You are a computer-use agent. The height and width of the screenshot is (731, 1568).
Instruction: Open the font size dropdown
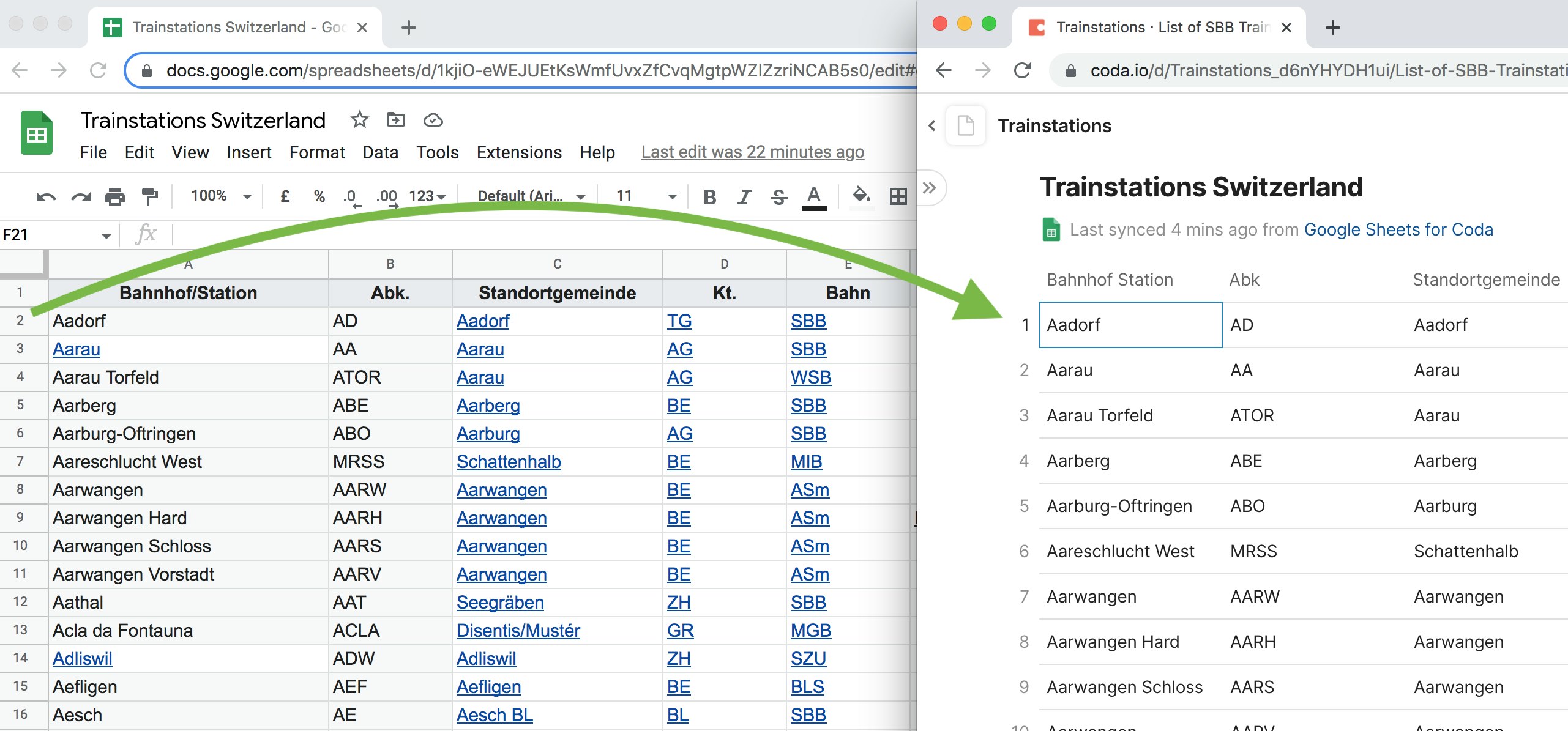click(x=643, y=196)
